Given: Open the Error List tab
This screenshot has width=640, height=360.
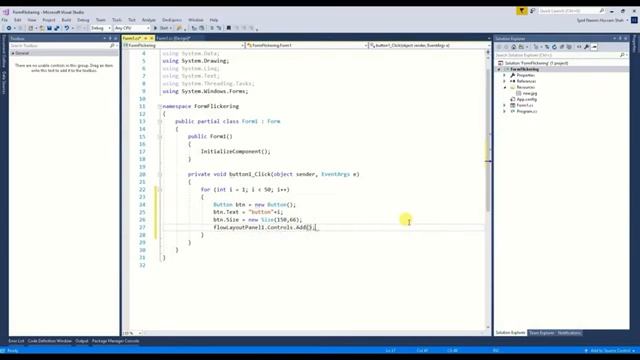Looking at the screenshot, I should (16, 341).
